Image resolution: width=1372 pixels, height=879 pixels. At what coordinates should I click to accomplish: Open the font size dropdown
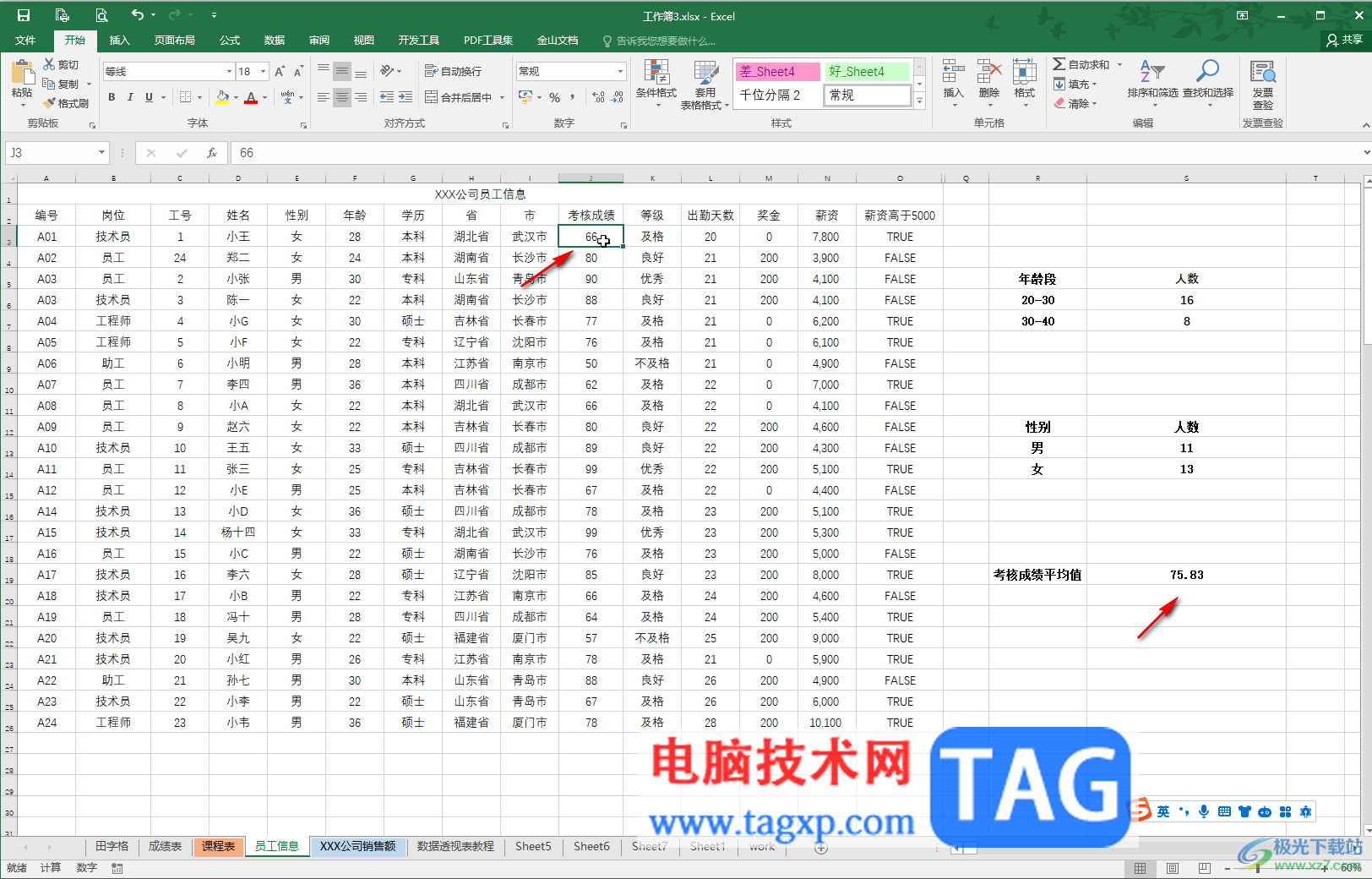pyautogui.click(x=264, y=72)
